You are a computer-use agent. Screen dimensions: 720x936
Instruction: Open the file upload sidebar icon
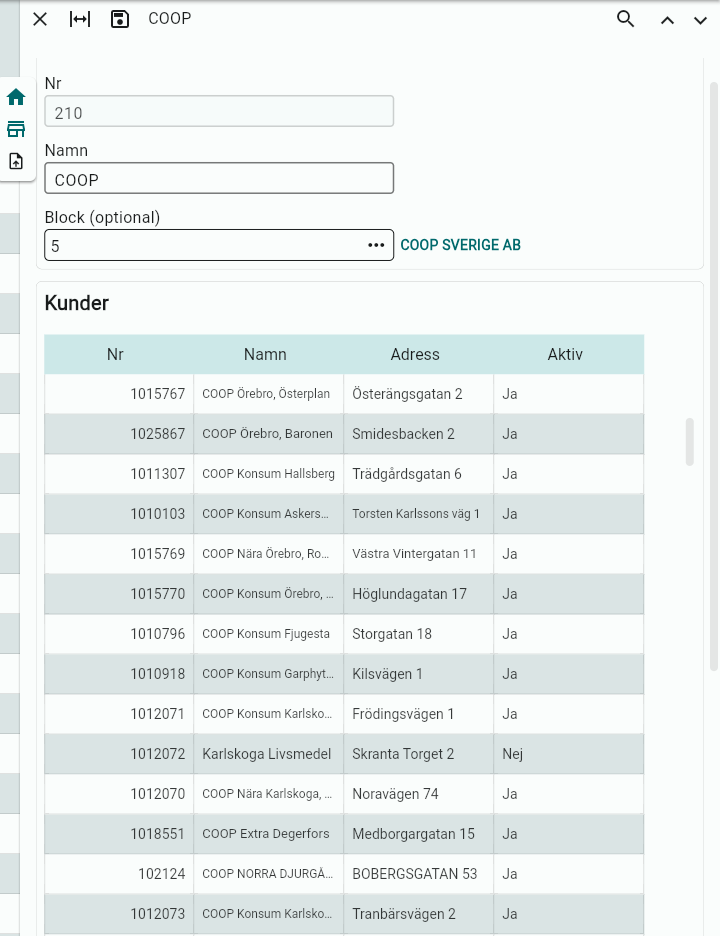point(16,161)
